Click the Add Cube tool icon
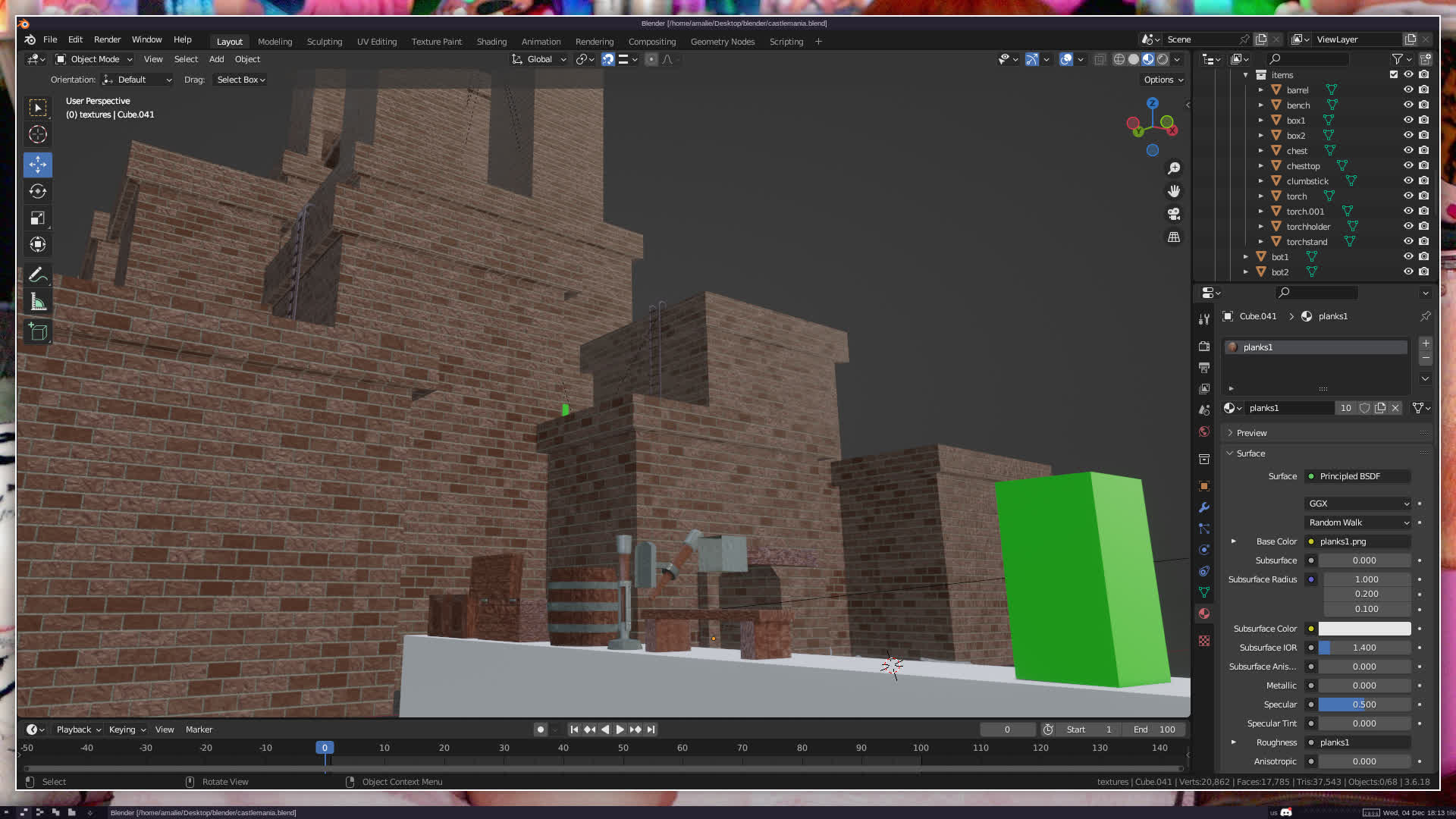This screenshot has width=1456, height=819. tap(38, 331)
